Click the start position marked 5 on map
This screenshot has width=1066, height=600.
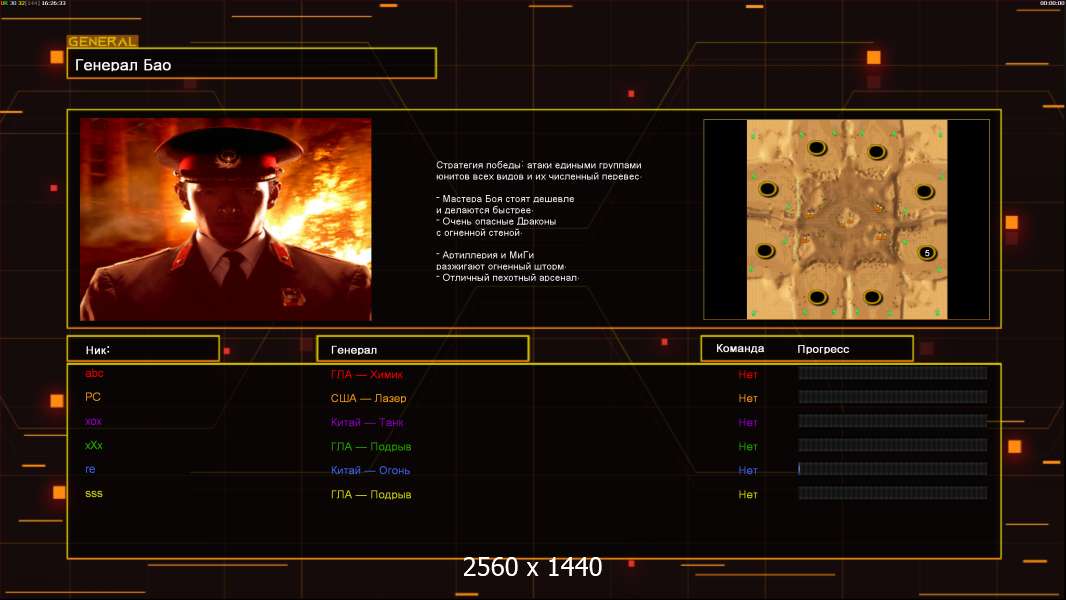[927, 253]
